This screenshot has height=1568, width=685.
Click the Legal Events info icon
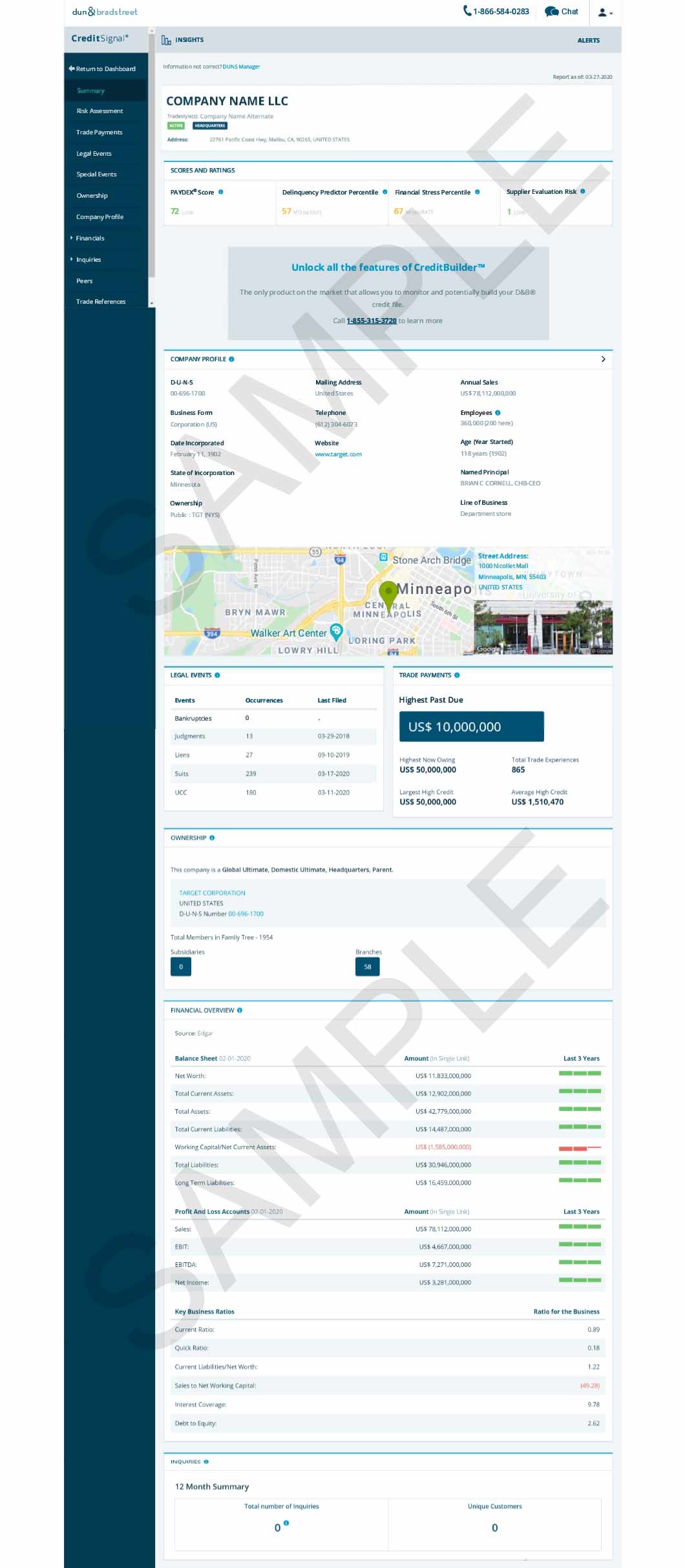pyautogui.click(x=217, y=675)
